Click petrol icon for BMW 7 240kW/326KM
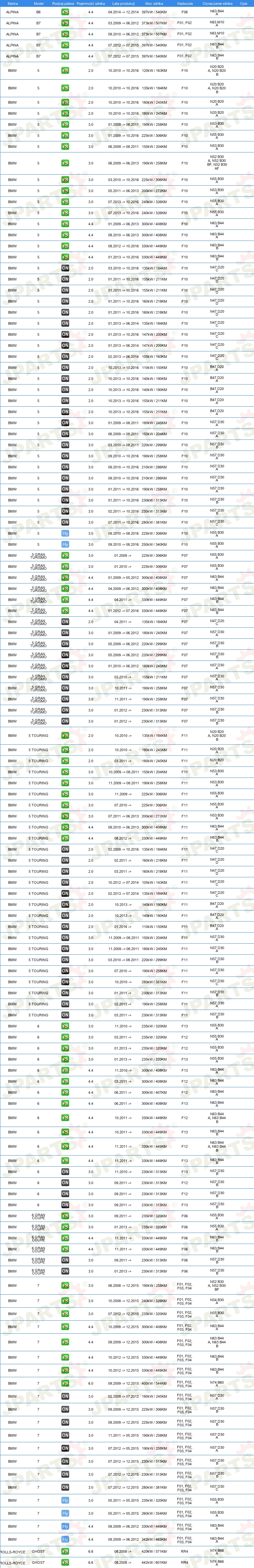Viewport: 254px width, 1568px height. pyautogui.click(x=65, y=1301)
